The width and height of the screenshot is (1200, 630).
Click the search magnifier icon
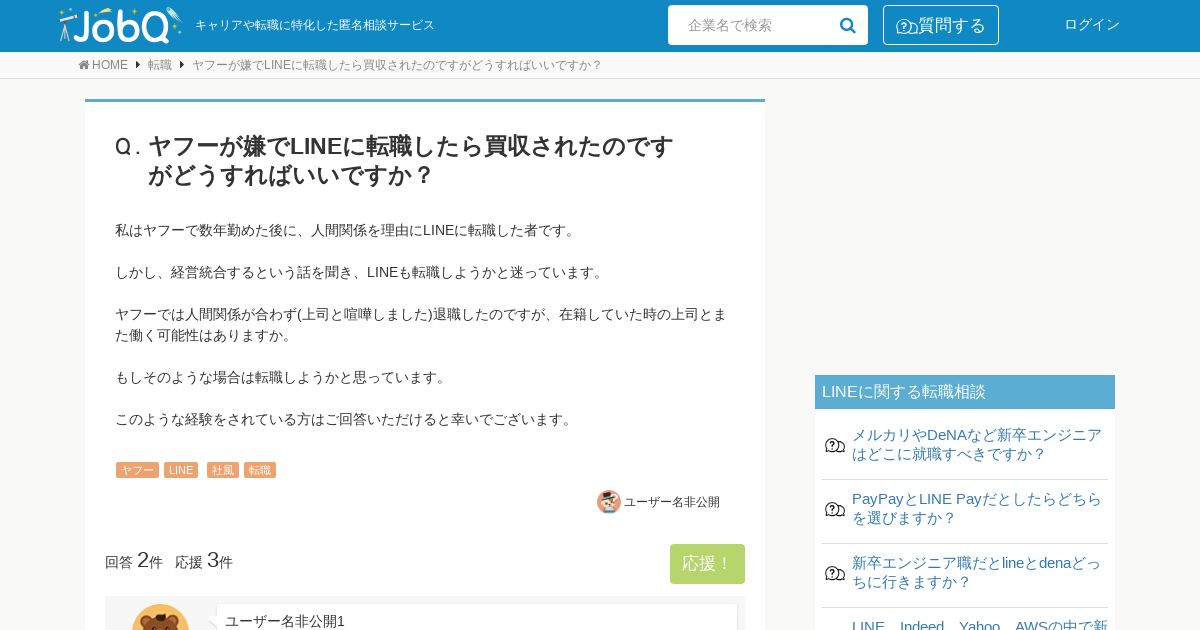(x=848, y=25)
